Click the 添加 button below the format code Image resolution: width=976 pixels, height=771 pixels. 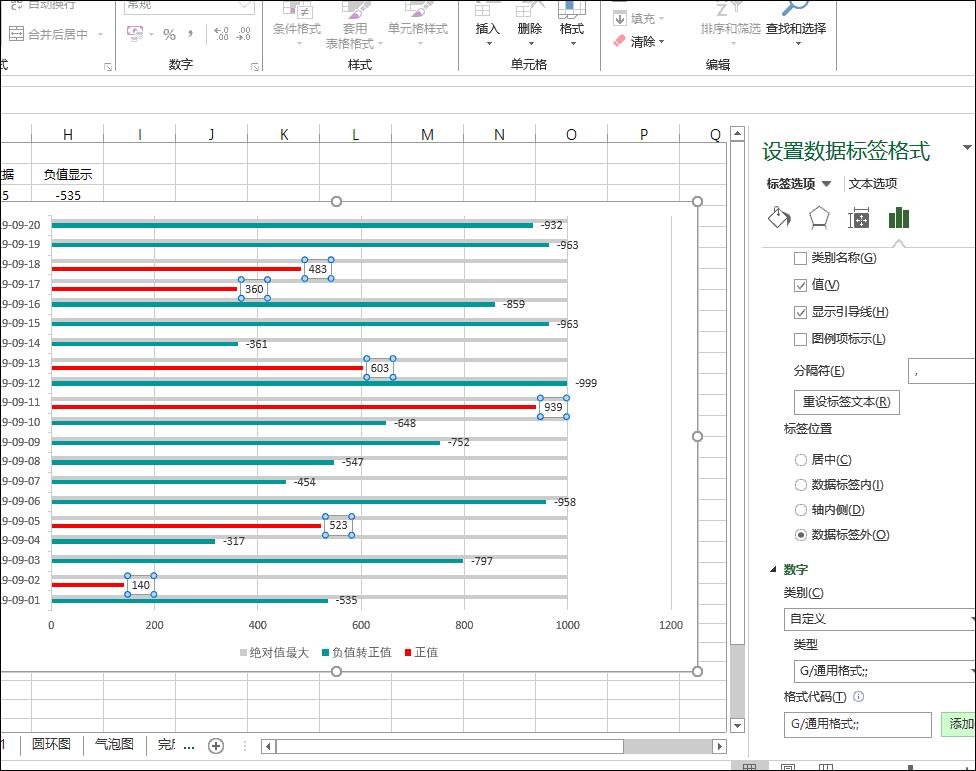tap(959, 723)
